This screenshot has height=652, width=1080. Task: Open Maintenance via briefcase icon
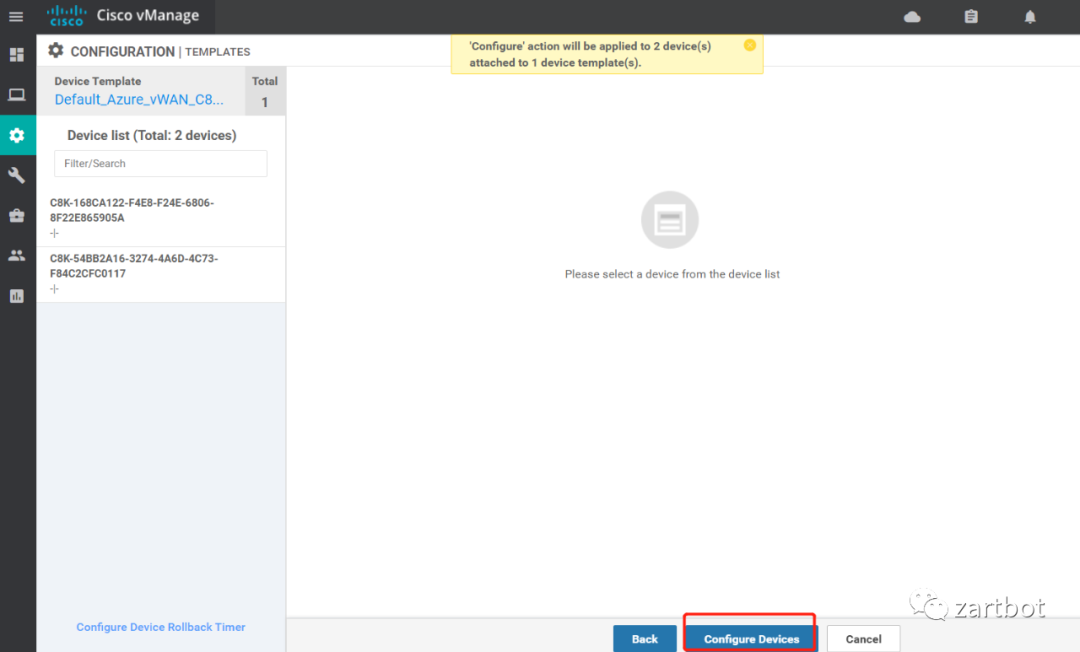tap(17, 215)
